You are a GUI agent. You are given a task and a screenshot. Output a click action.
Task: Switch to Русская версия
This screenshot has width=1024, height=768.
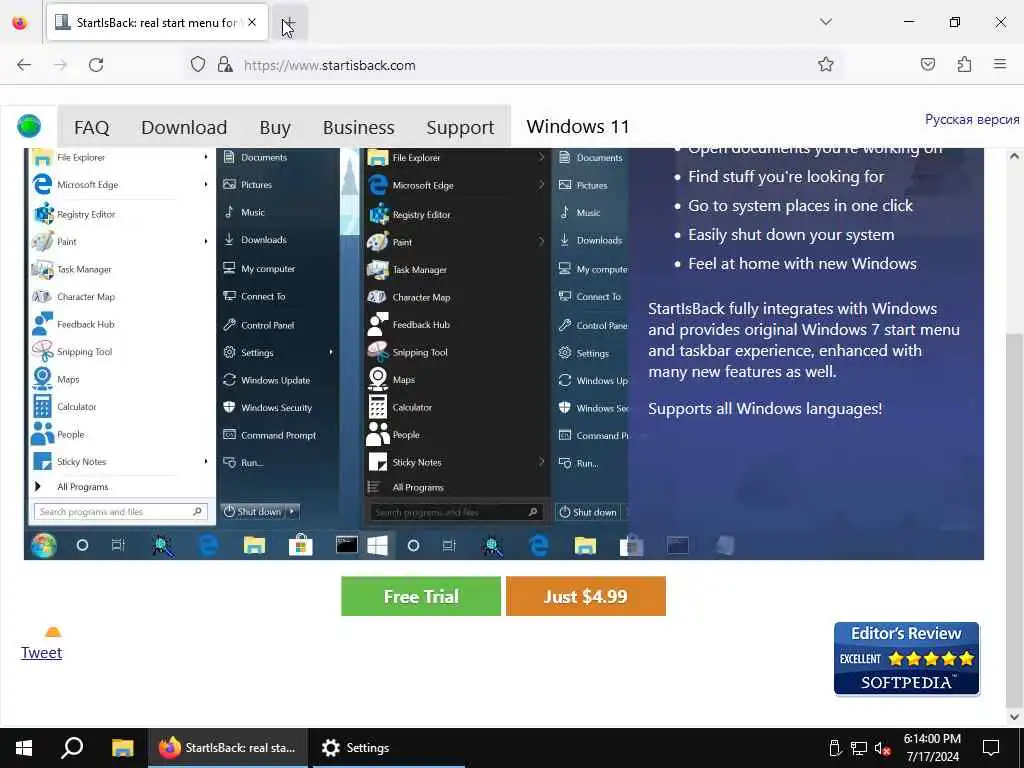tap(972, 120)
